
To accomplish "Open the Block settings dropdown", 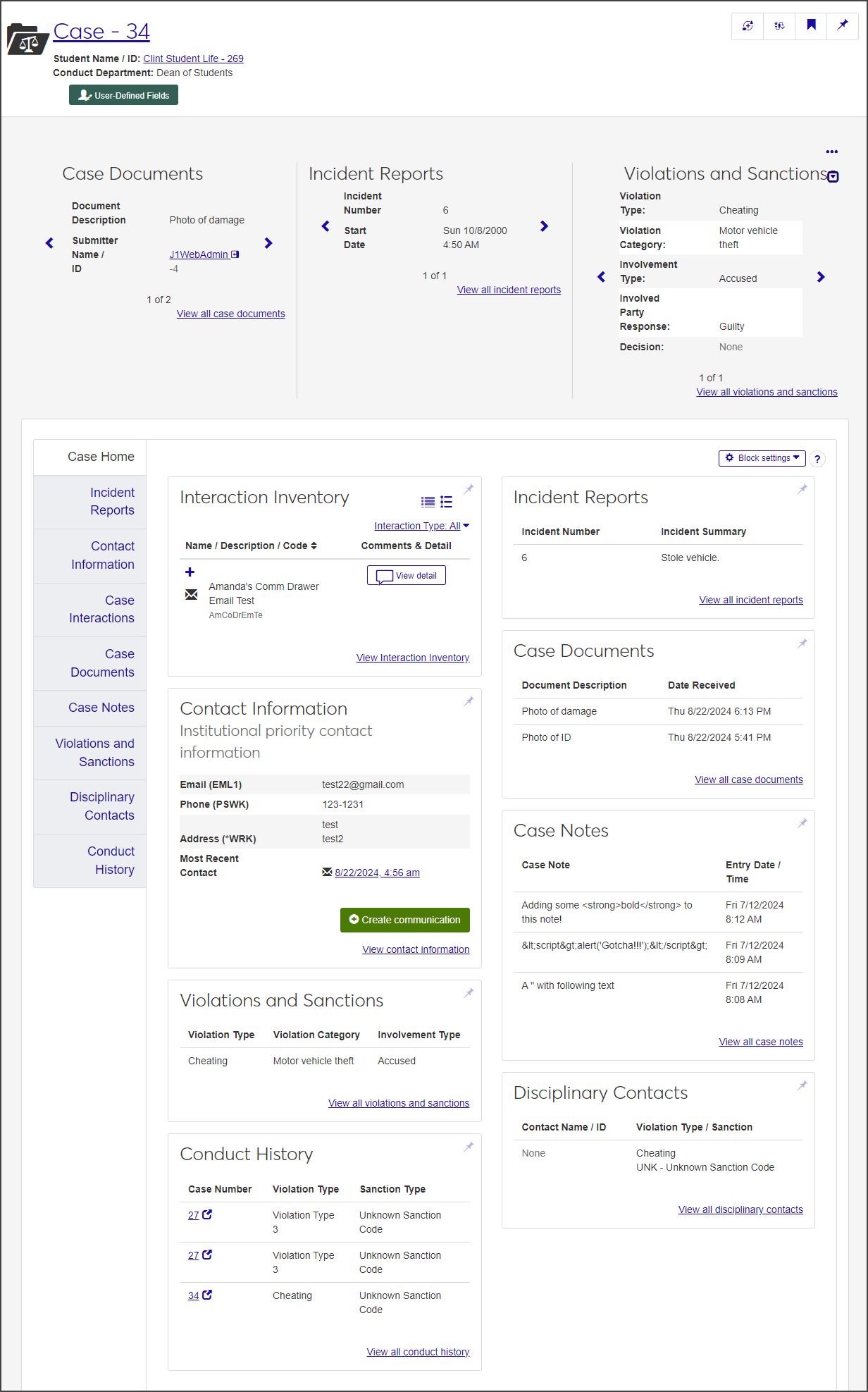I will (762, 458).
